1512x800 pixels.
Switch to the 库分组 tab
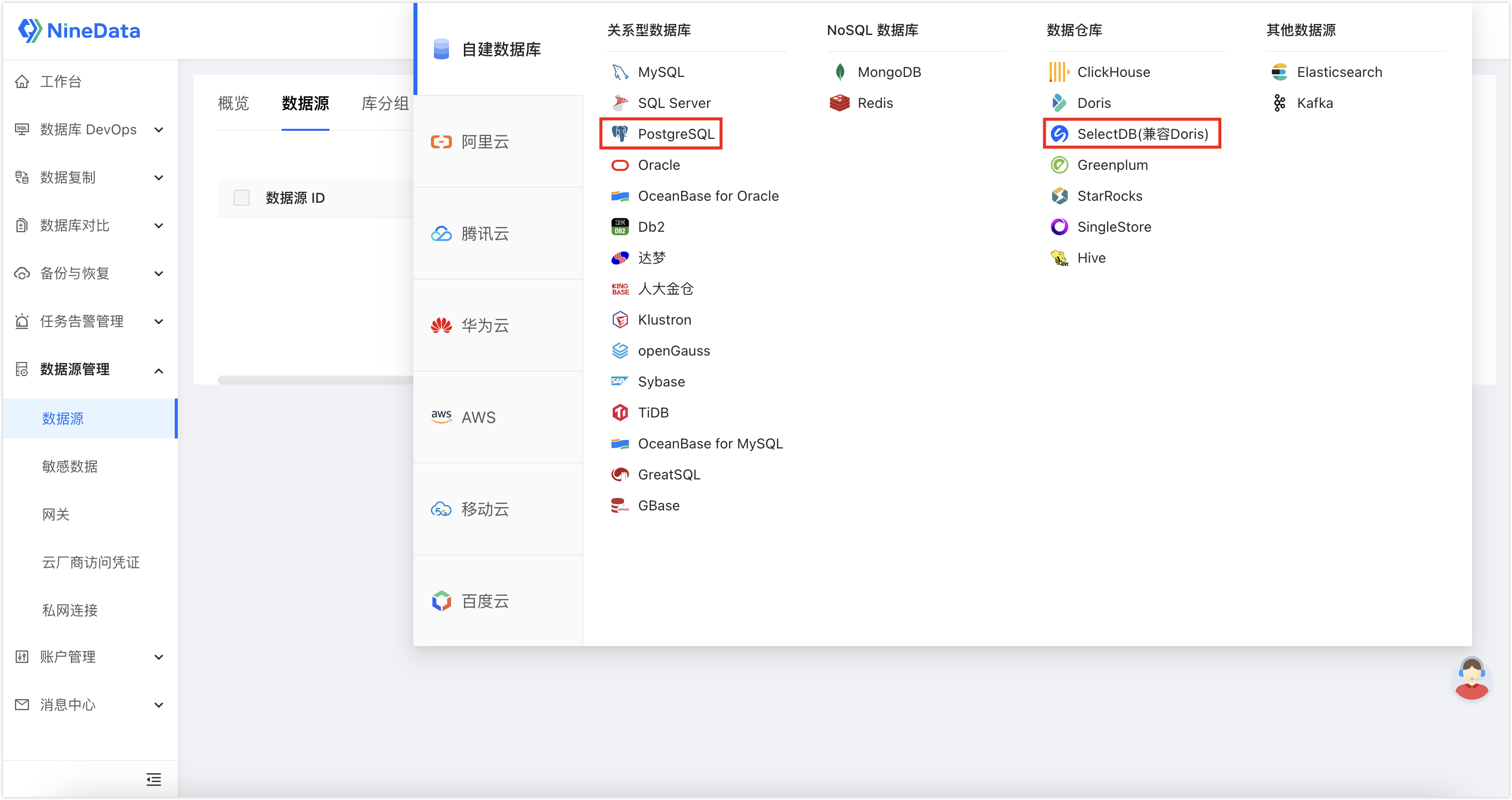coord(385,104)
